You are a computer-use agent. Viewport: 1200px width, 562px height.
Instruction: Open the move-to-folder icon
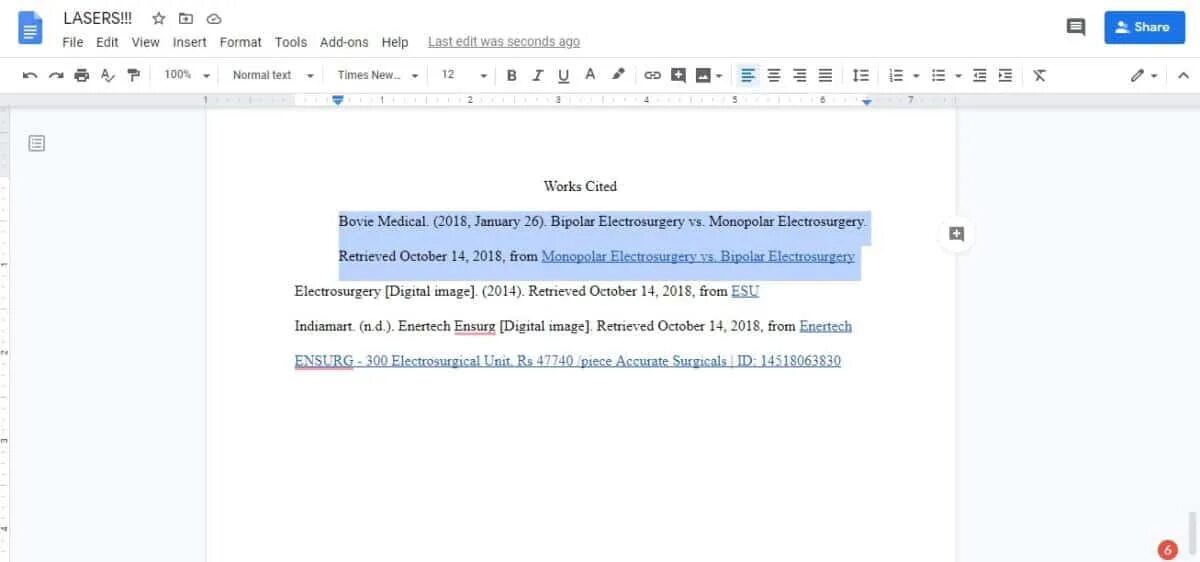pos(186,19)
